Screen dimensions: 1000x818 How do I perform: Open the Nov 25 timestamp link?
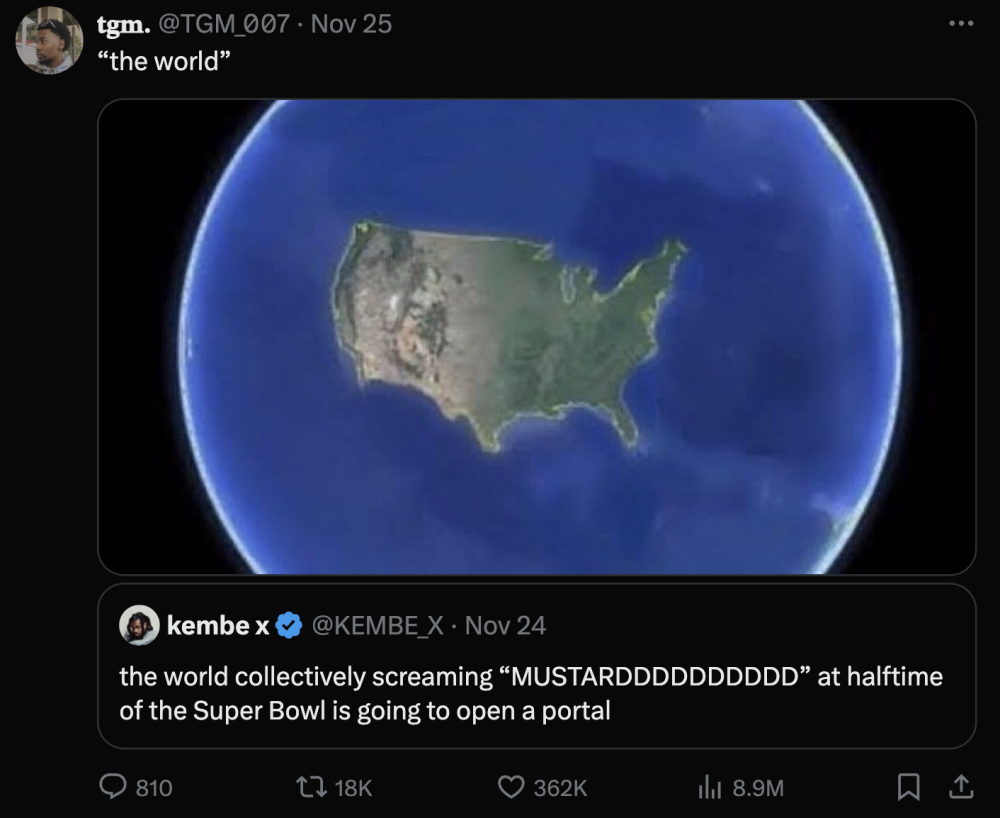[x=351, y=23]
